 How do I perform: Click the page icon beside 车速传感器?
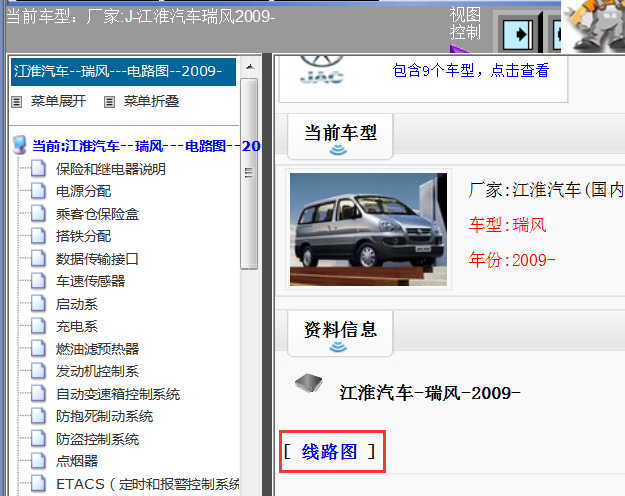(x=38, y=281)
